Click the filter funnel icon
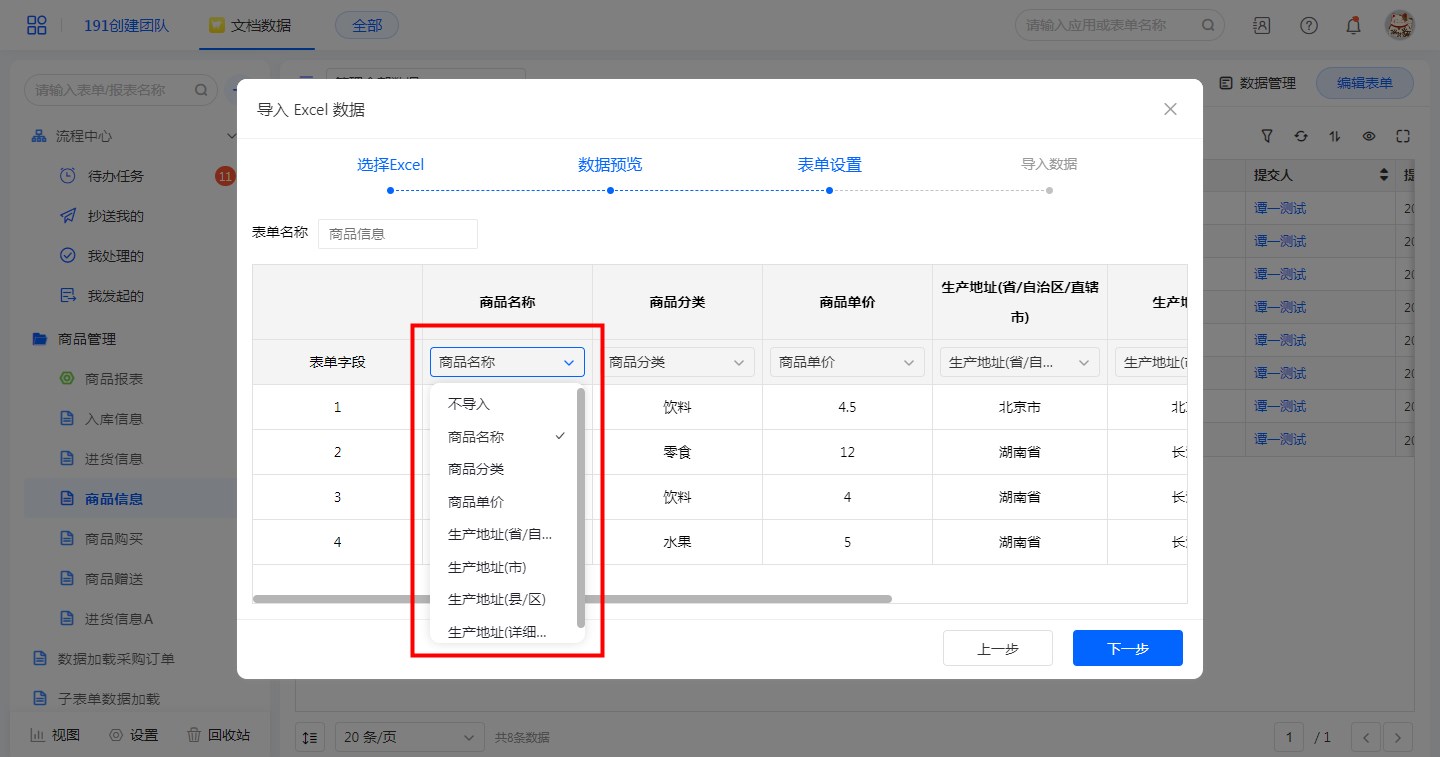 [x=1267, y=136]
